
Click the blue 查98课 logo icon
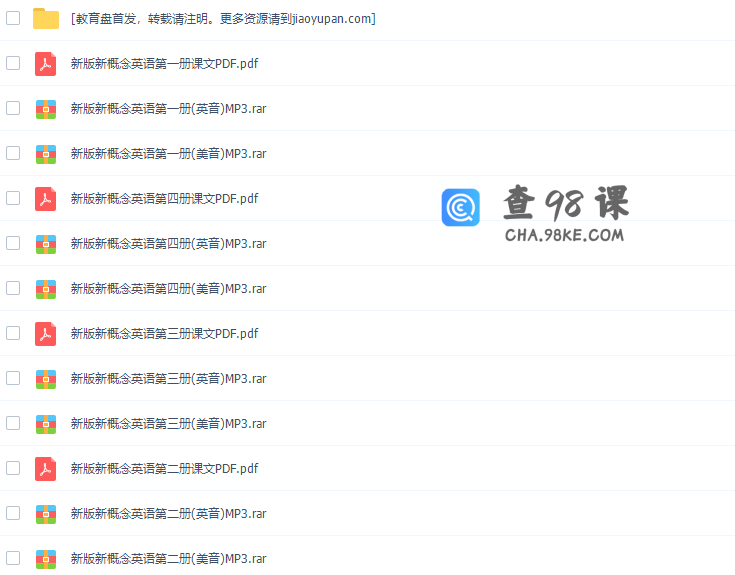pyautogui.click(x=461, y=207)
